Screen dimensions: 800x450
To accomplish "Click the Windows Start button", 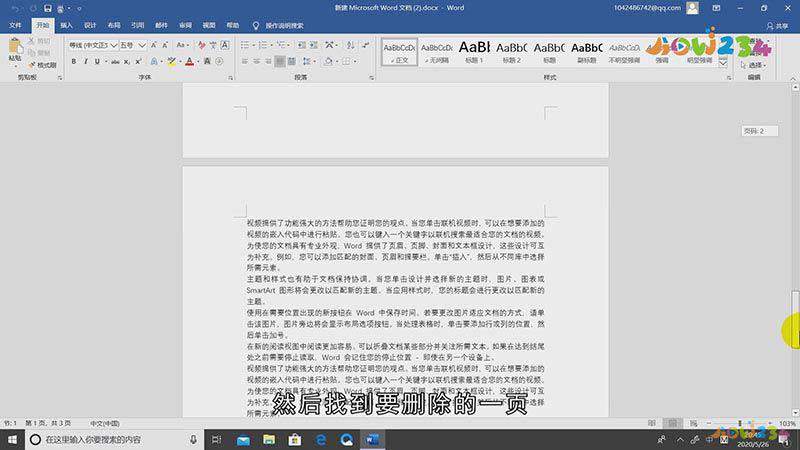I will (12, 439).
